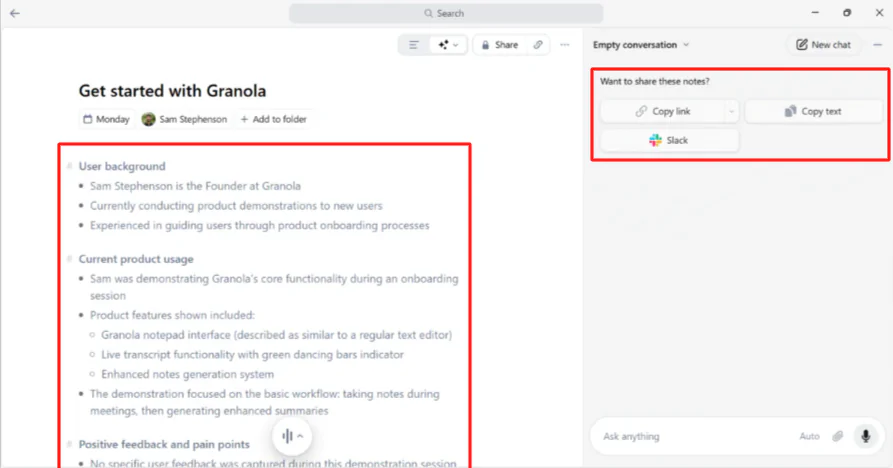Click the microphone icon in chat box
The height and width of the screenshot is (468, 893).
point(866,436)
